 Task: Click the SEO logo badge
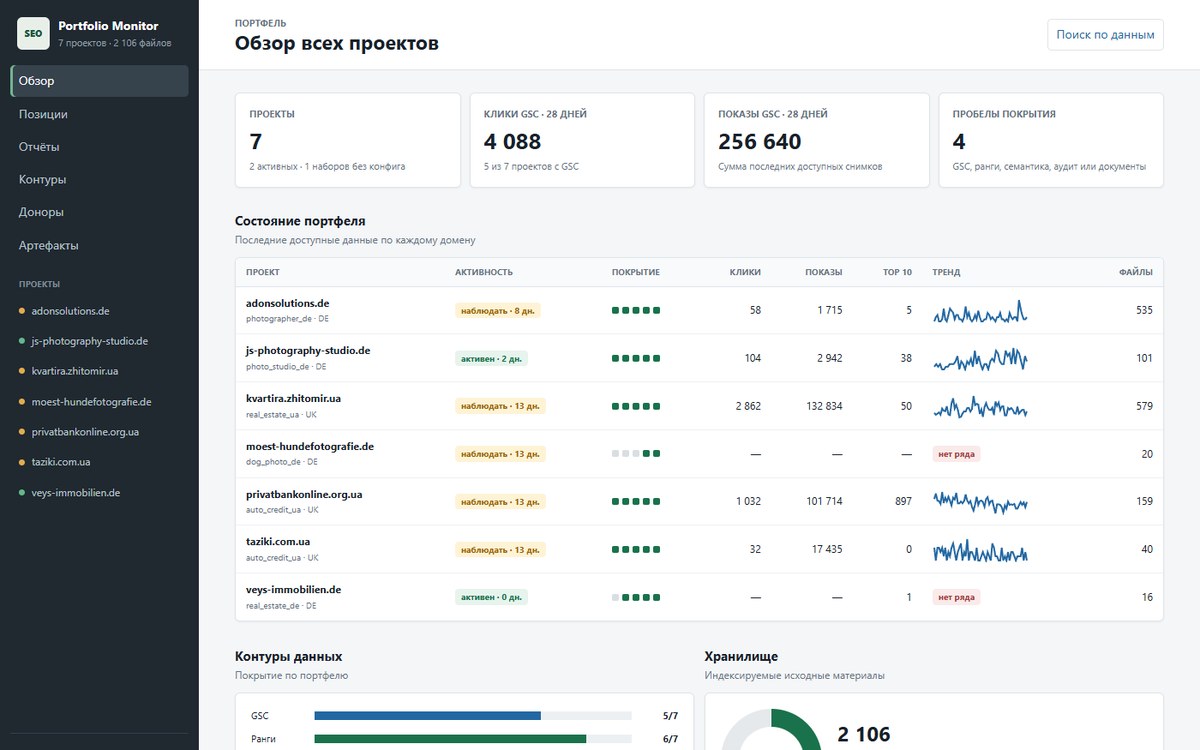33,33
